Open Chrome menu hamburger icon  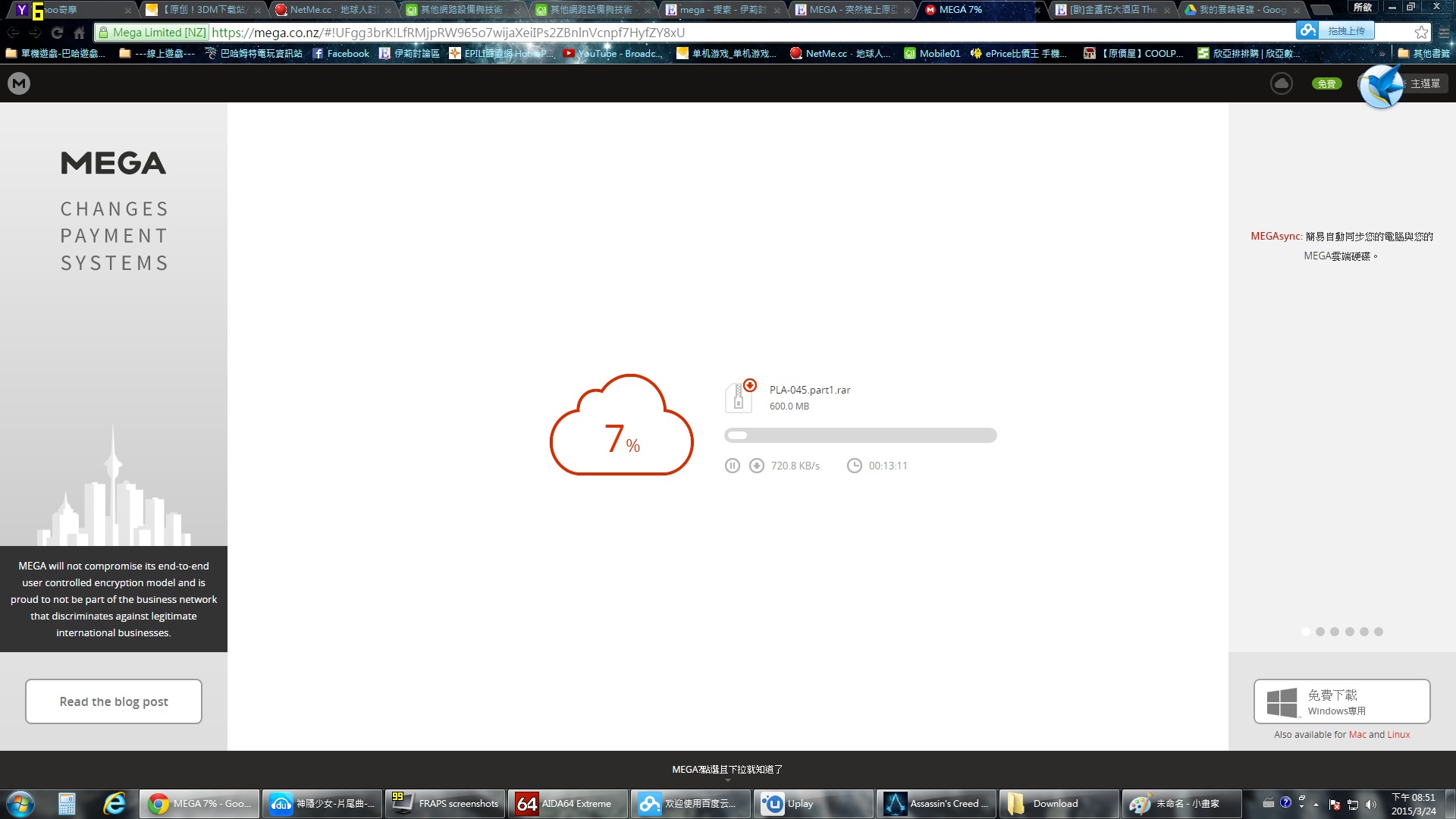1444,33
